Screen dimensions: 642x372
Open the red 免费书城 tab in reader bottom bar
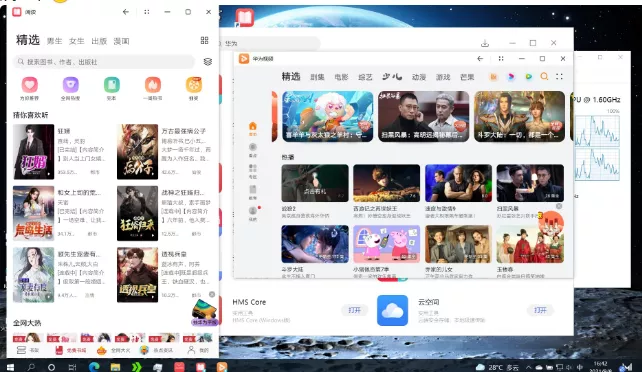pyautogui.click(x=71, y=350)
